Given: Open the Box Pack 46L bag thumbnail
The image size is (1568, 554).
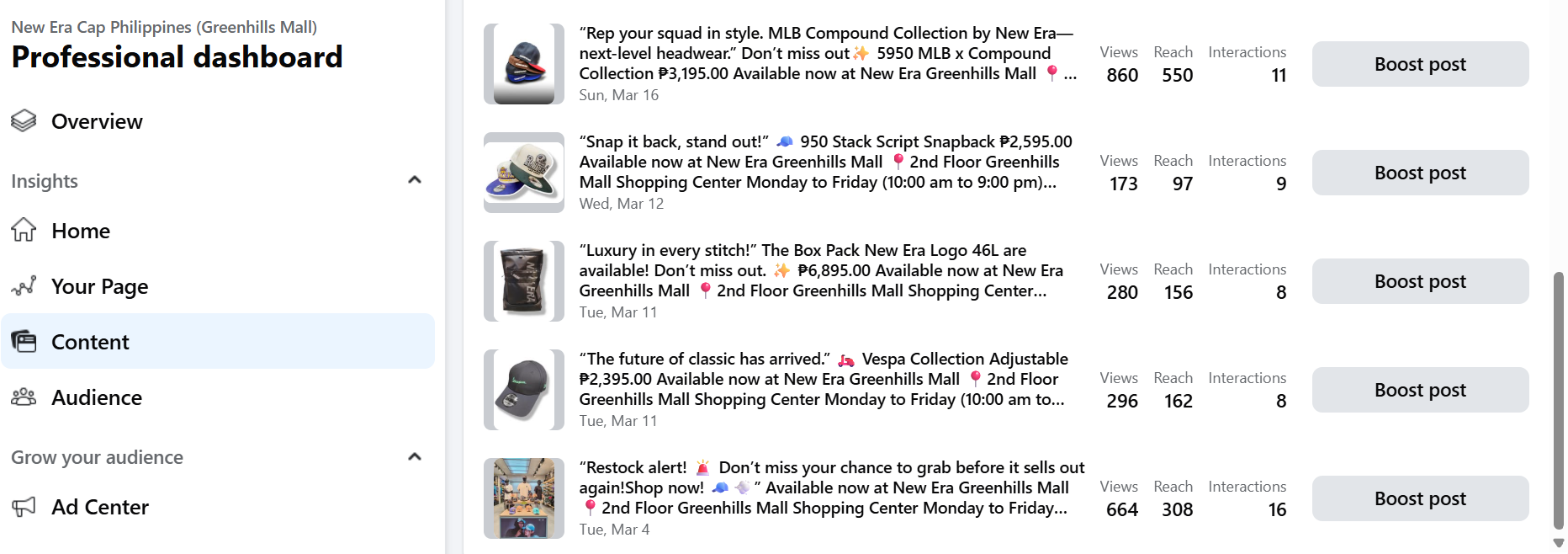Looking at the screenshot, I should (x=524, y=281).
